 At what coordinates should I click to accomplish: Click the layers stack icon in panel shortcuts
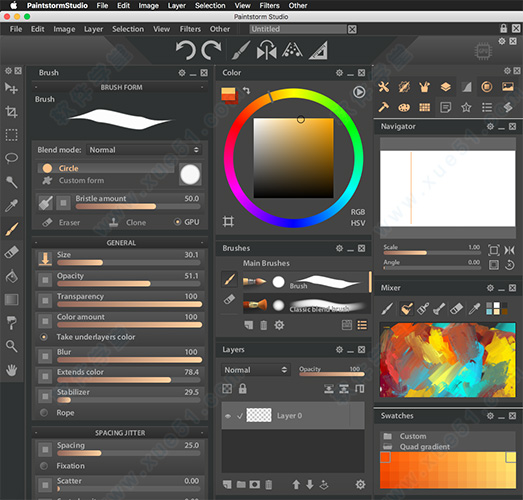pos(446,87)
